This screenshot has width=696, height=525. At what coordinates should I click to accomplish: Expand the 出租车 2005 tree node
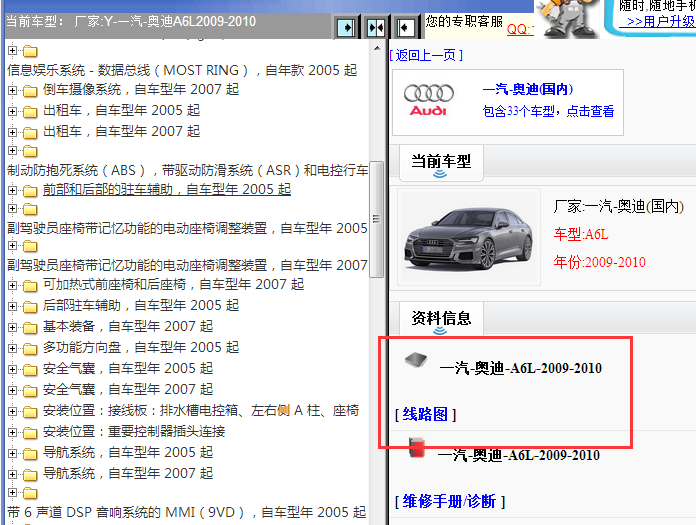point(12,111)
